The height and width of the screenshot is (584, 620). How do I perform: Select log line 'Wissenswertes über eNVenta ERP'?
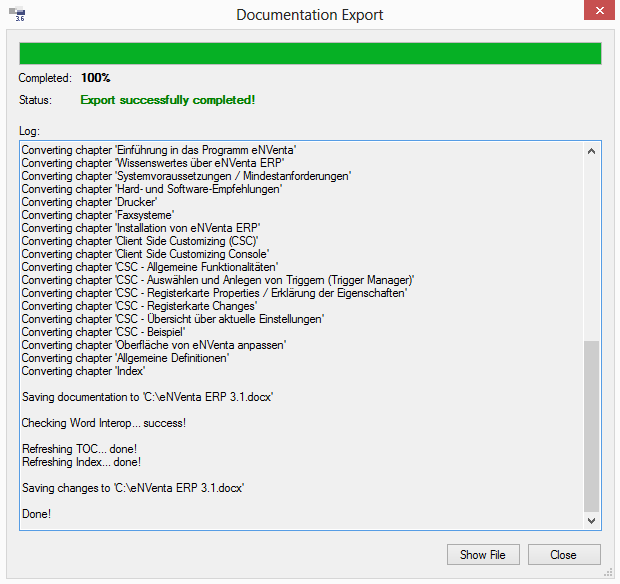(153, 163)
